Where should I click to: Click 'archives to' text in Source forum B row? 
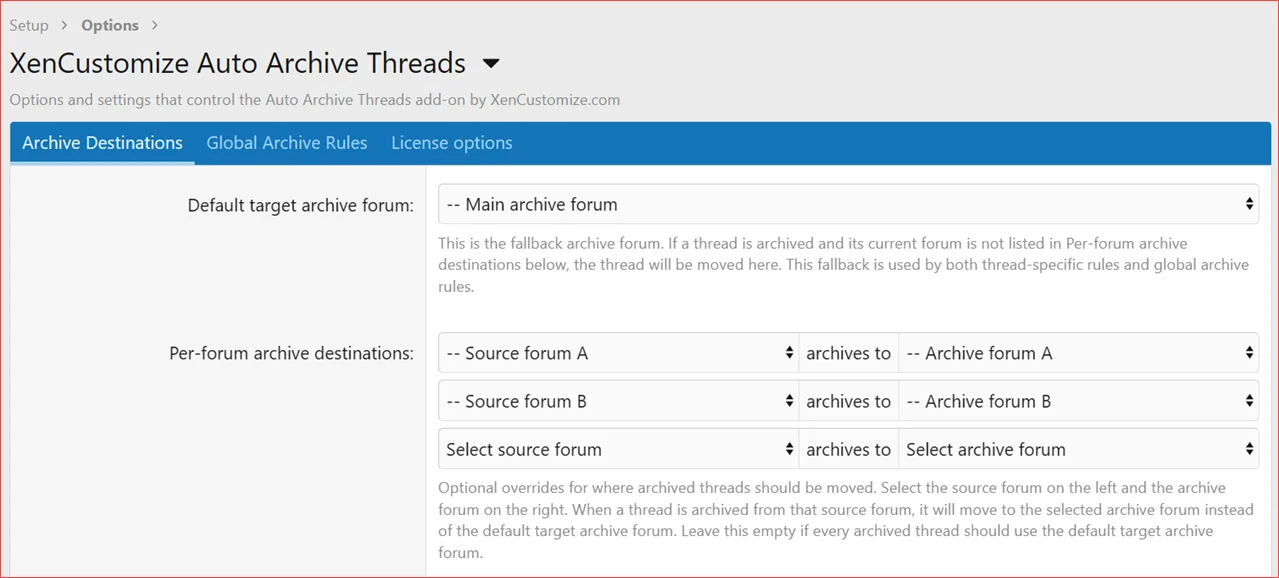[x=848, y=401]
